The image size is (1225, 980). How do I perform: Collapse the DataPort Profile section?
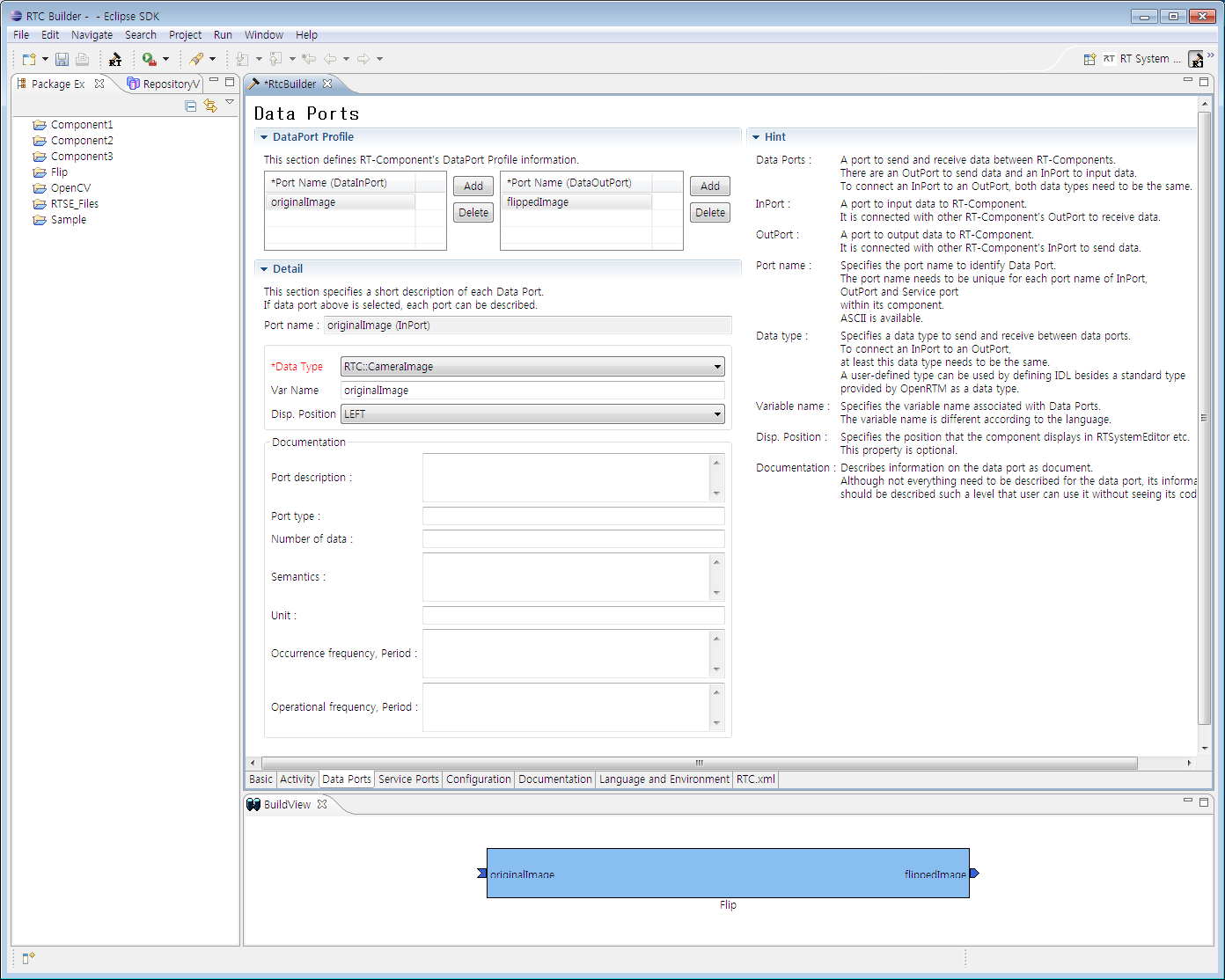264,137
